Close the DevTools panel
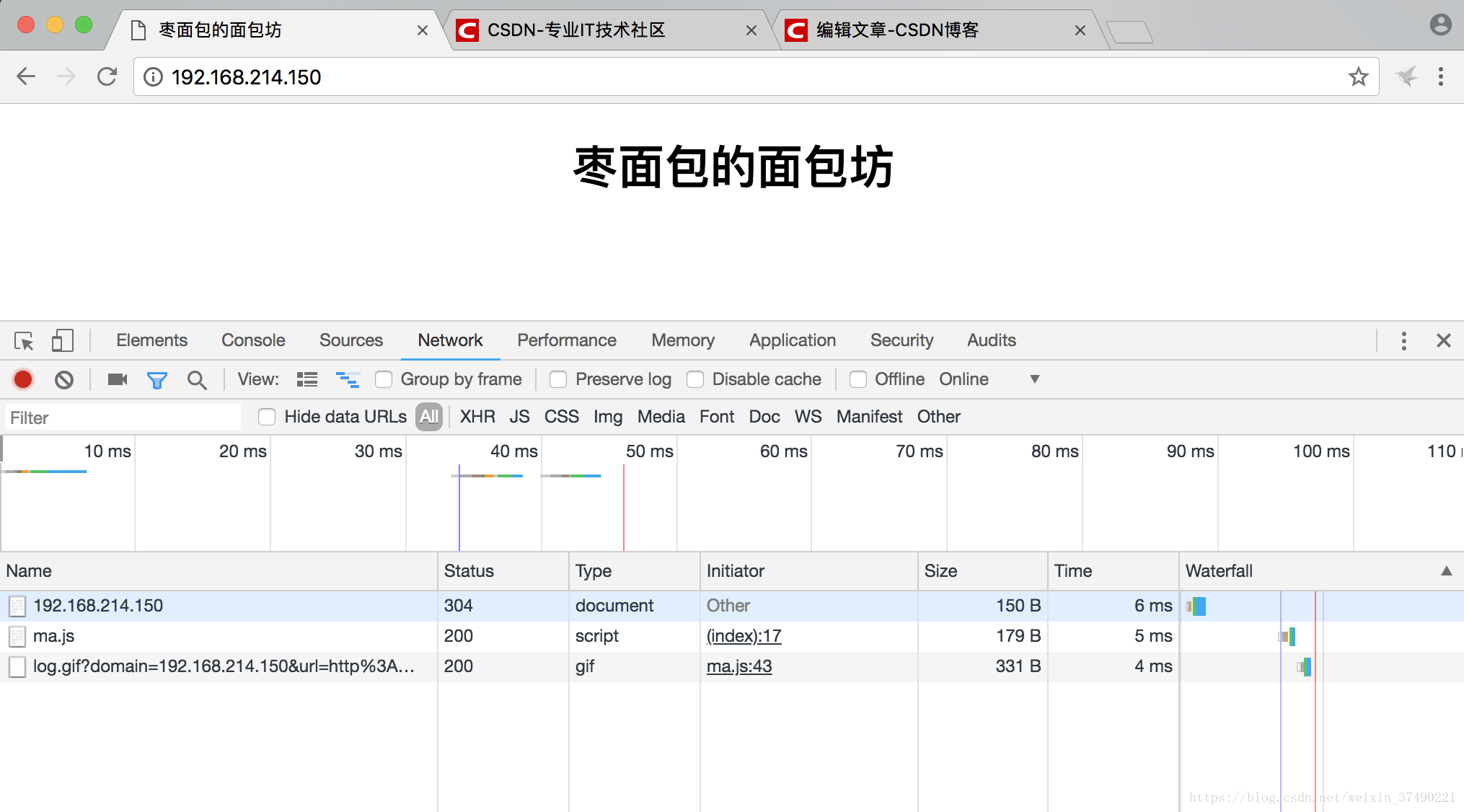This screenshot has height=812, width=1464. [1443, 340]
